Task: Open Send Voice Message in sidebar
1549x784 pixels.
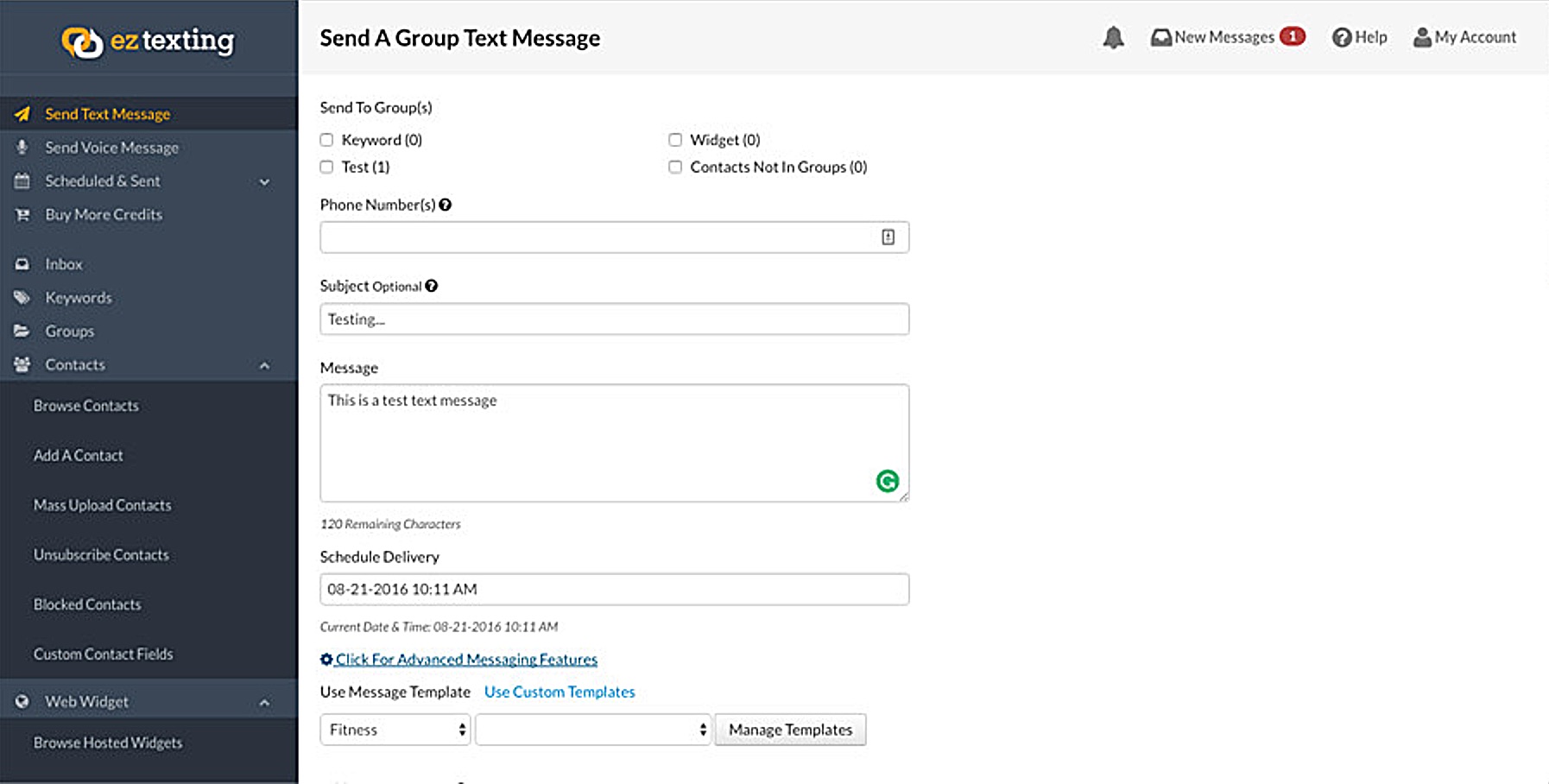Action: point(111,148)
